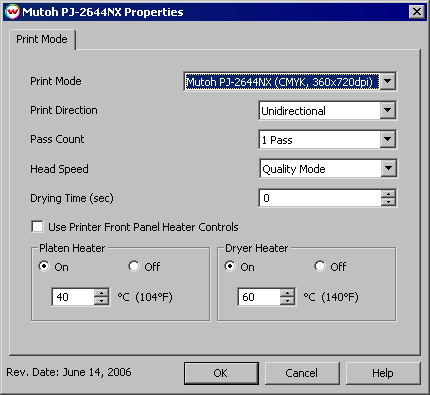
Task: Click the Rev. Date: June 14, 2006 text
Action: pyautogui.click(x=69, y=372)
